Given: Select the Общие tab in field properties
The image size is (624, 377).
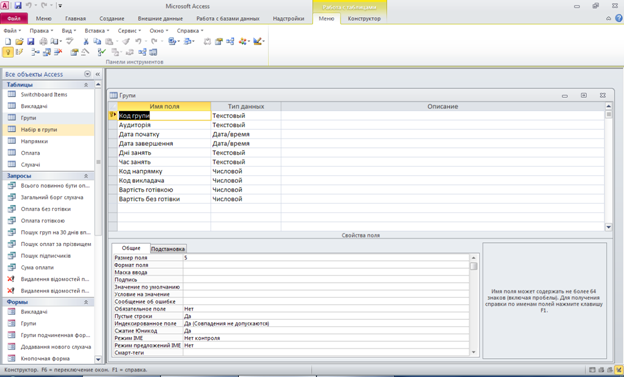Looking at the screenshot, I should click(x=131, y=248).
